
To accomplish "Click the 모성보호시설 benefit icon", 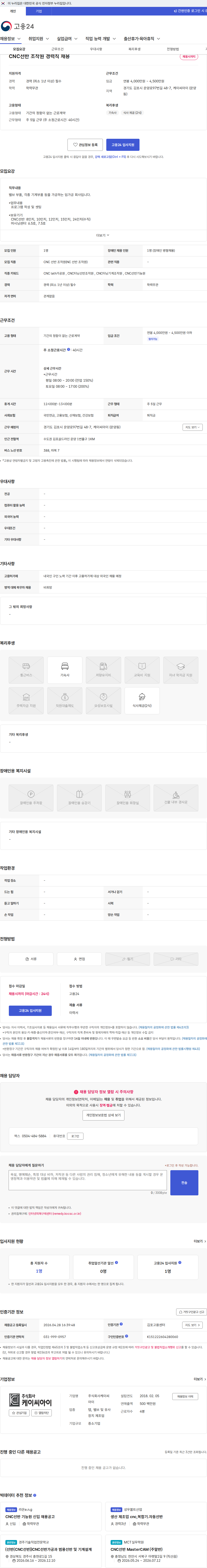I will click(103, 701).
